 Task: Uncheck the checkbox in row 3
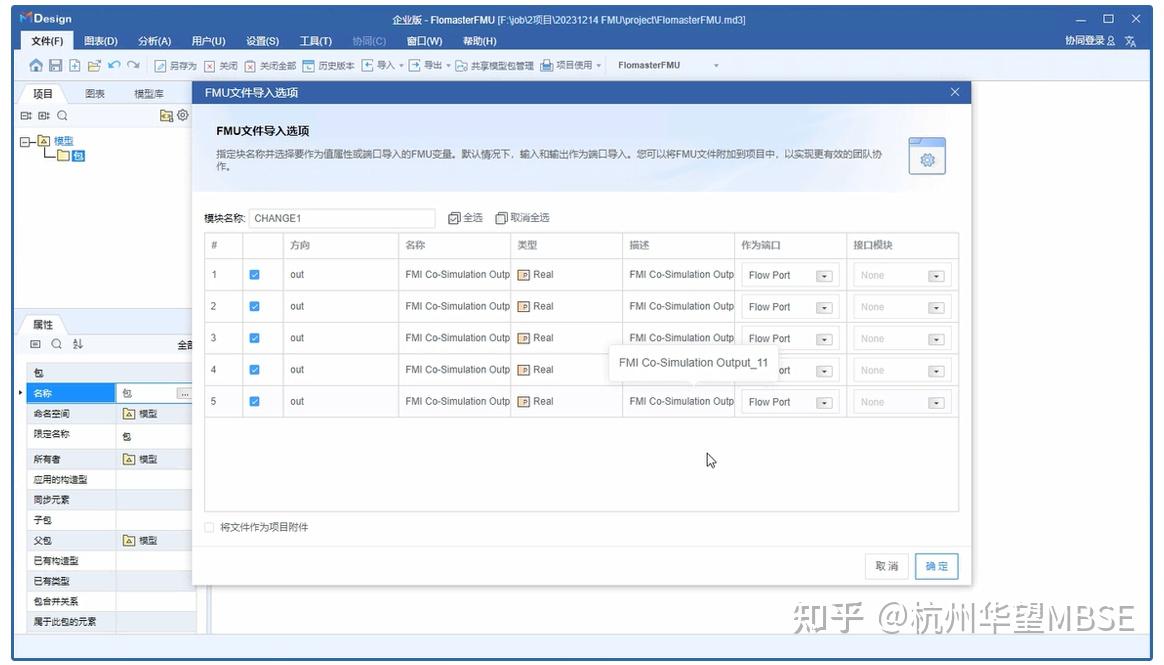pos(255,338)
